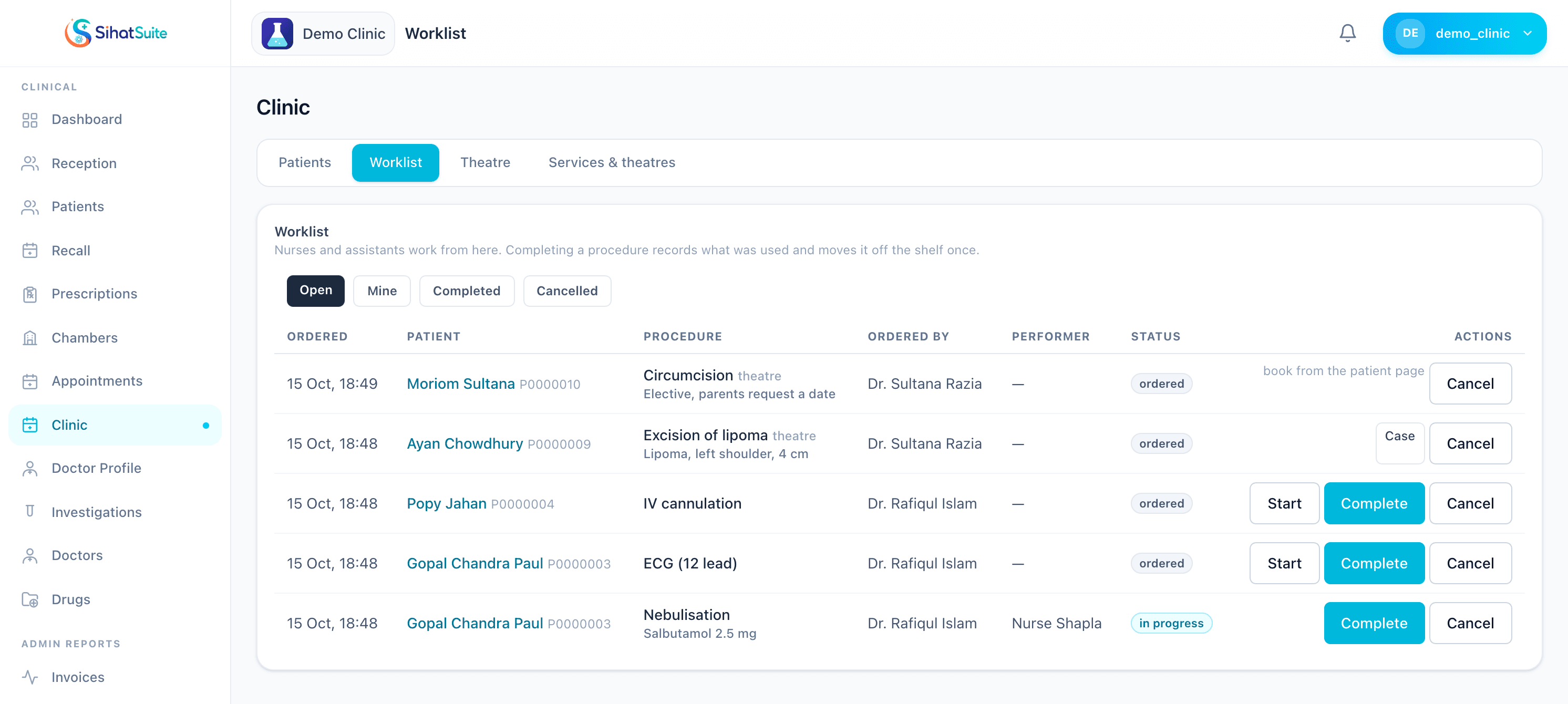The image size is (1568, 704).
Task: Open Investigations in the sidebar
Action: (x=115, y=512)
